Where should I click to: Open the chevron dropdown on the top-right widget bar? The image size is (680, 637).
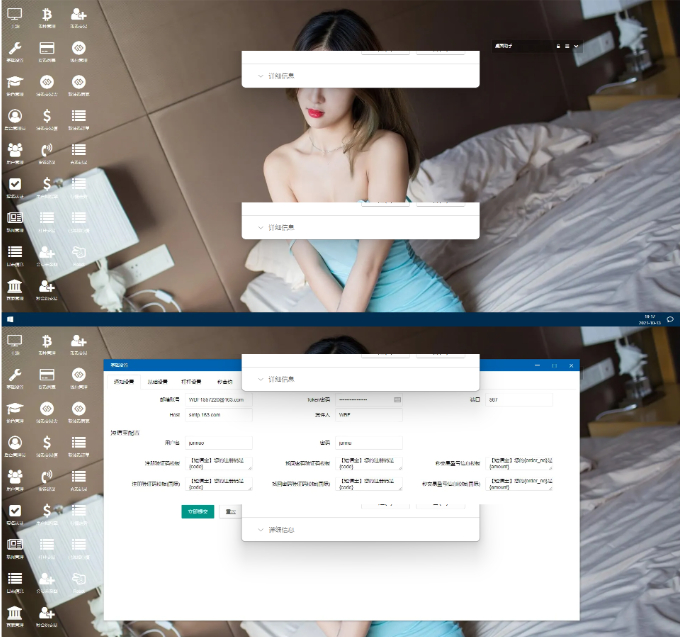tap(576, 45)
